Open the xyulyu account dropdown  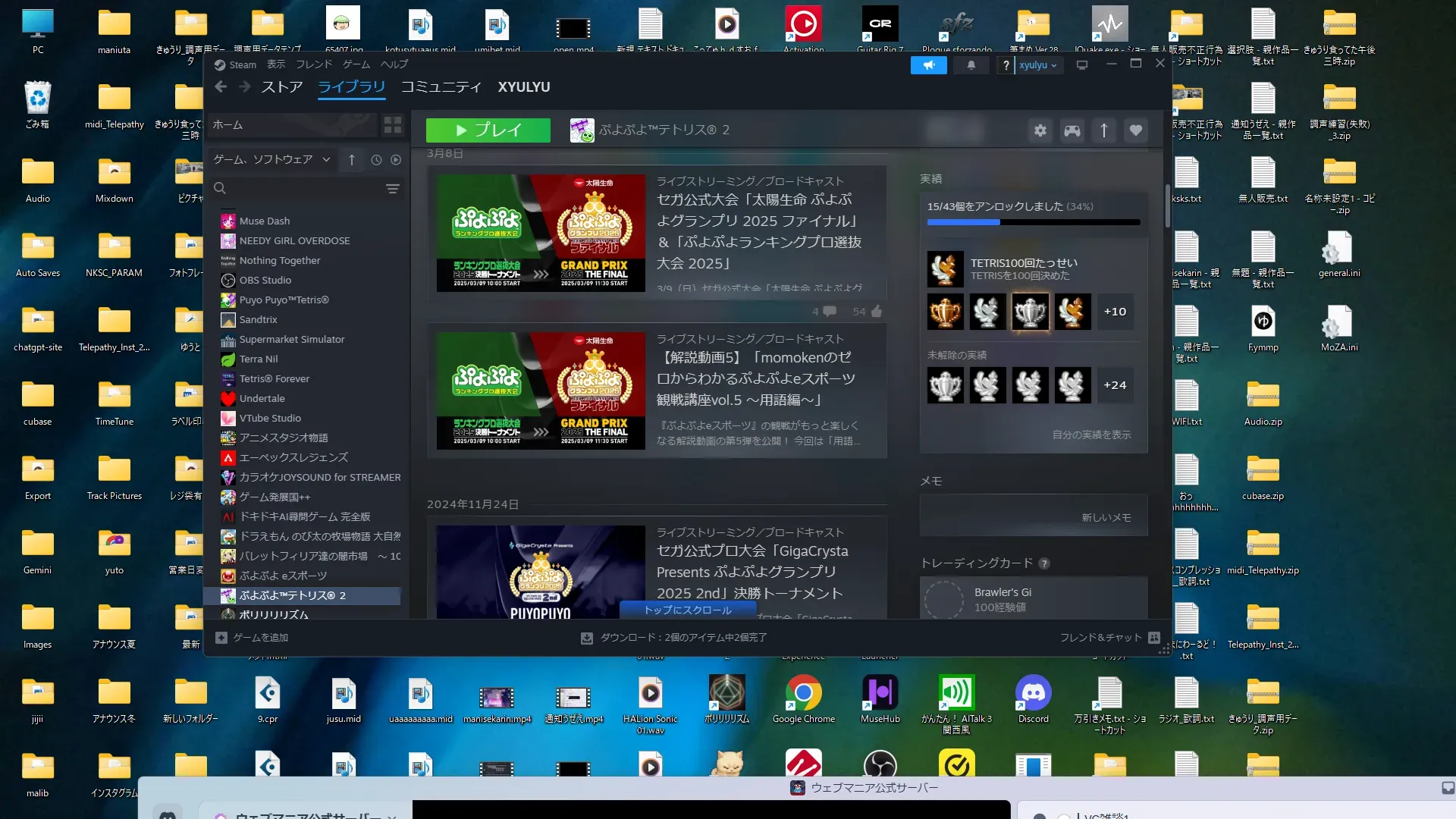click(x=1038, y=65)
